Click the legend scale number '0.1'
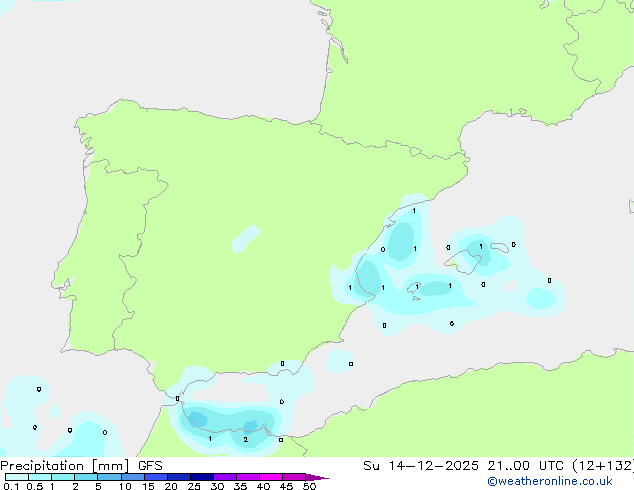This screenshot has width=634, height=490. 11,486
